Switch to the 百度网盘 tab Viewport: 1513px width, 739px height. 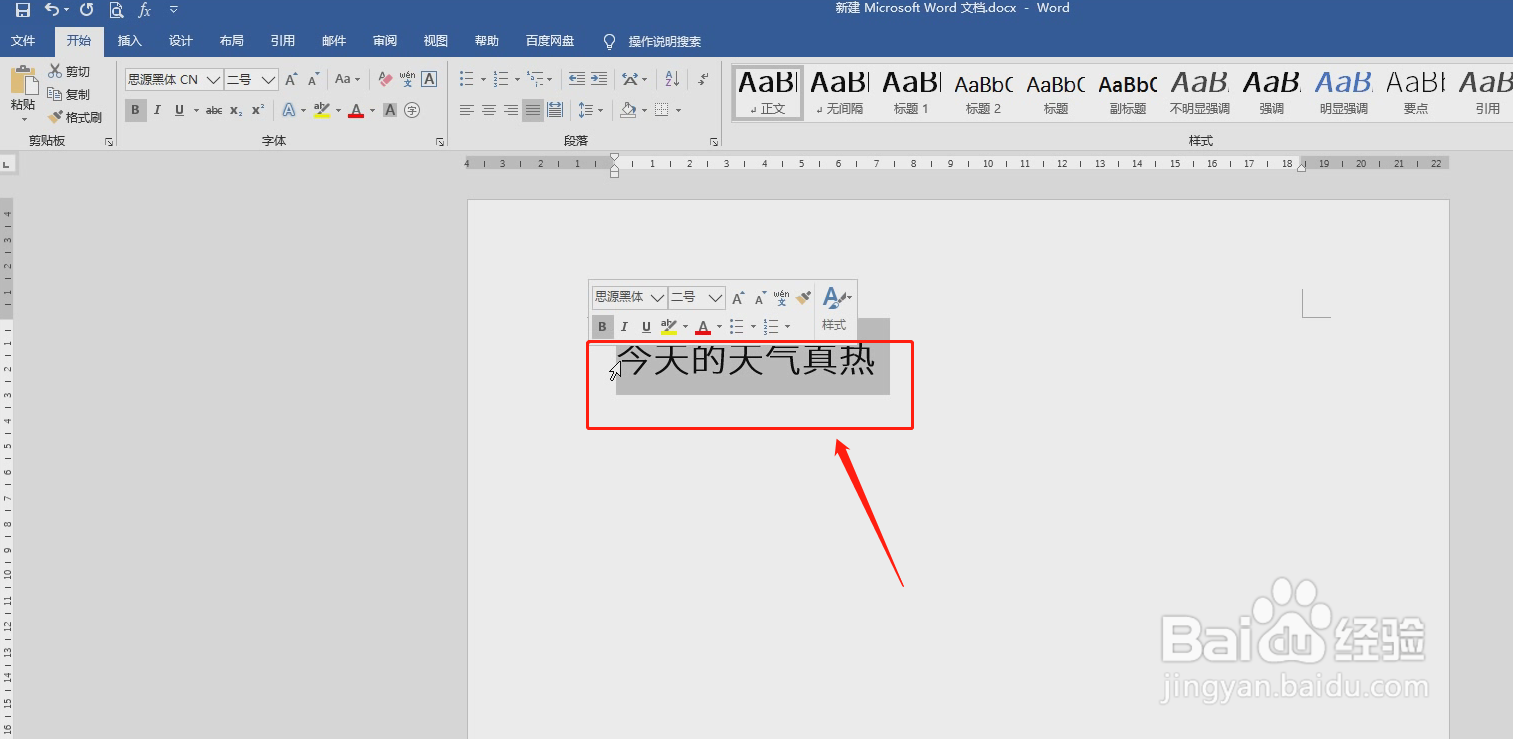[x=550, y=41]
